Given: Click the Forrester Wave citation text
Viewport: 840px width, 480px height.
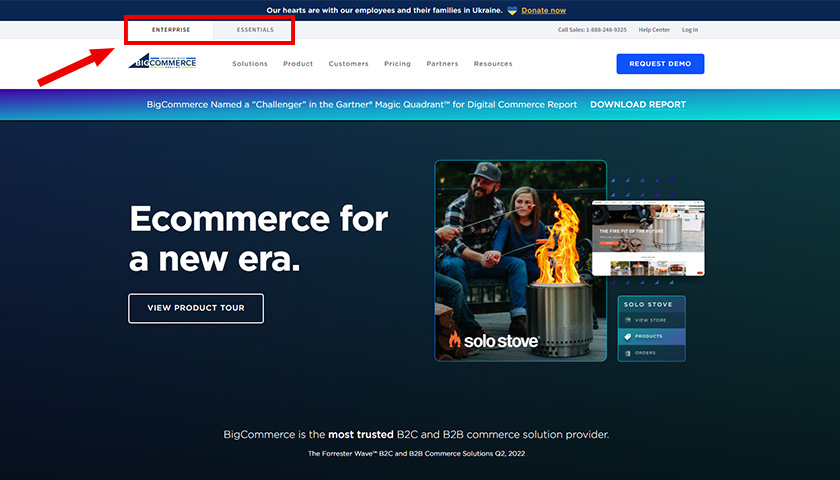Looking at the screenshot, I should click(x=416, y=453).
